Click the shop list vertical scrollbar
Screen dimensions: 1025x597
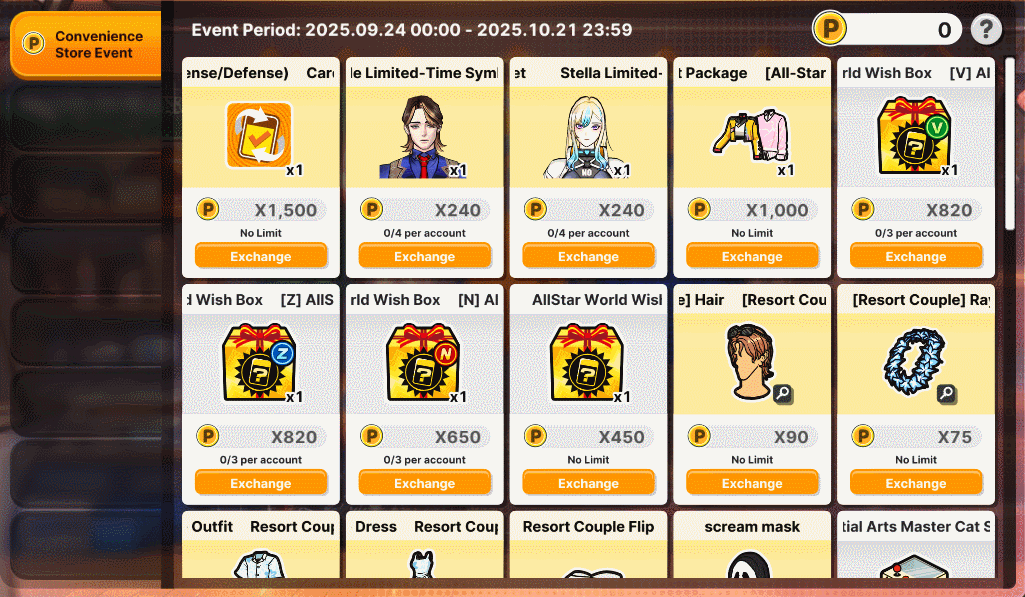1010,144
